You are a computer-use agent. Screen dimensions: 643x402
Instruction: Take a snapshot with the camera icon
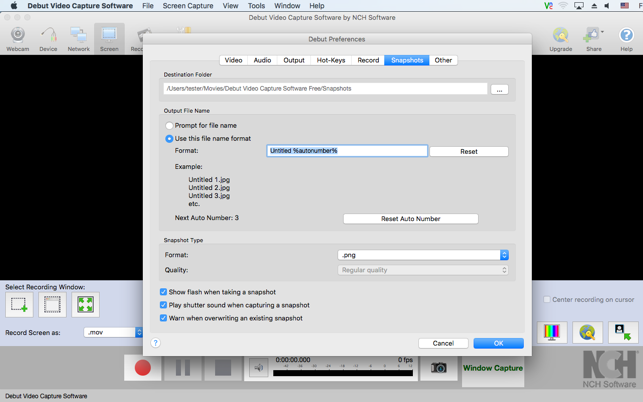tap(438, 368)
